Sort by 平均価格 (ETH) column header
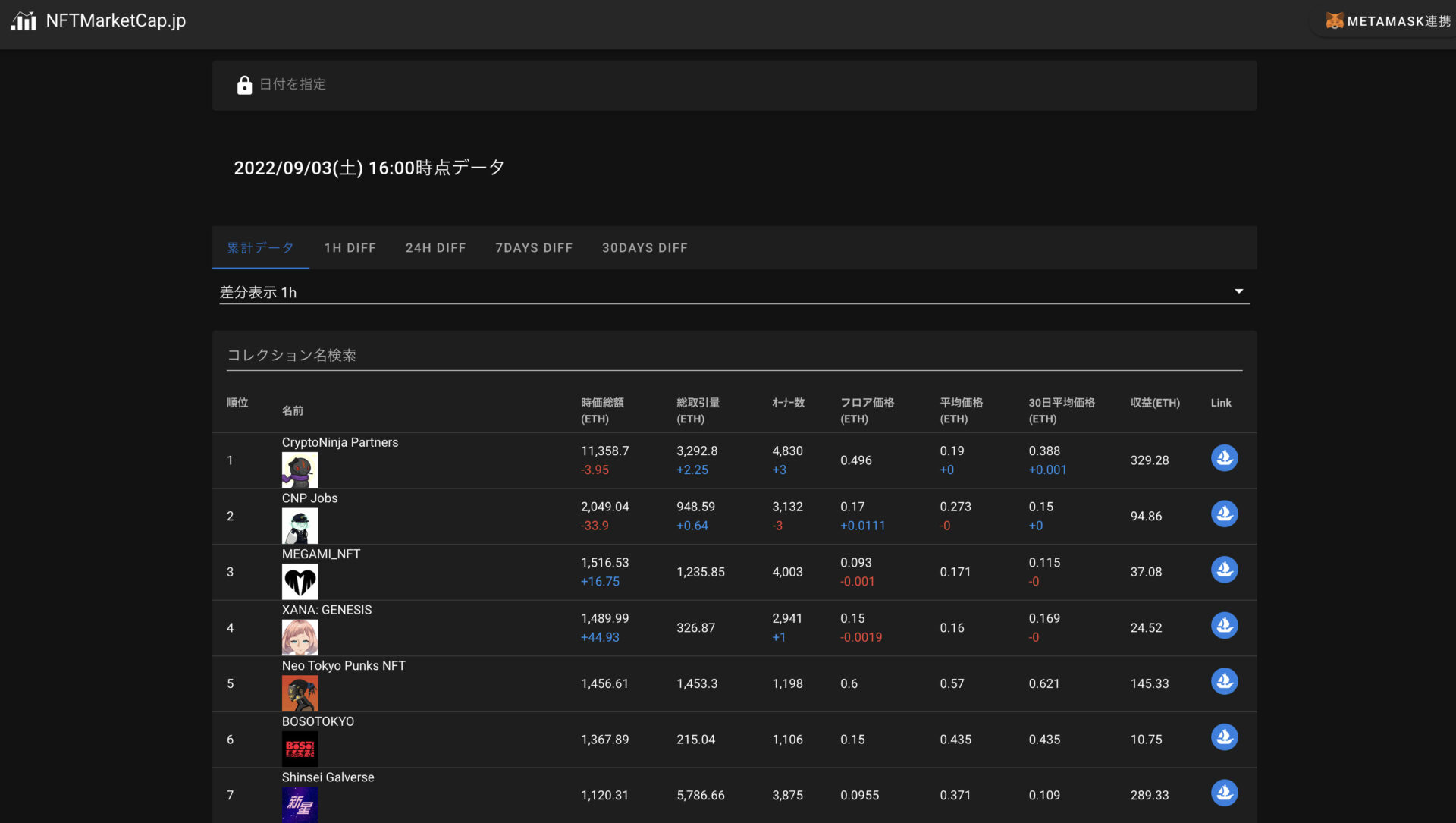1456x823 pixels. tap(961, 410)
